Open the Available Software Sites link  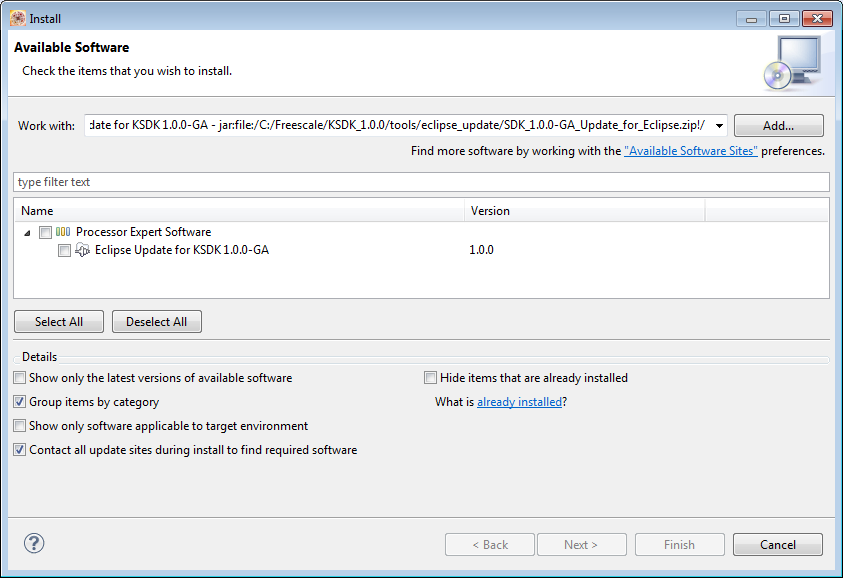tap(690, 151)
